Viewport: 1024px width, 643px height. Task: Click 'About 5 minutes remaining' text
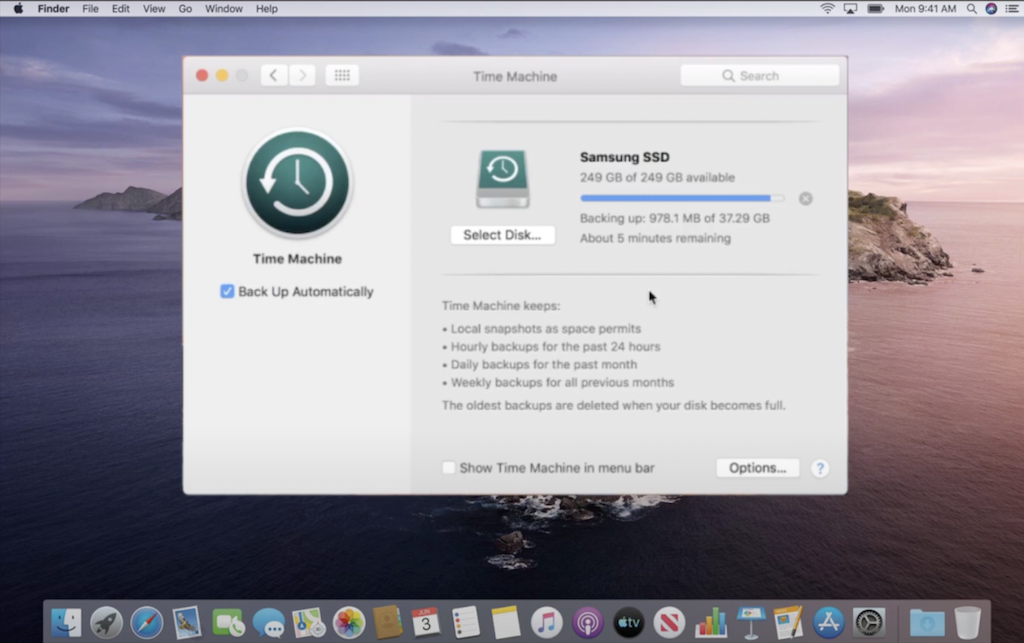(655, 238)
